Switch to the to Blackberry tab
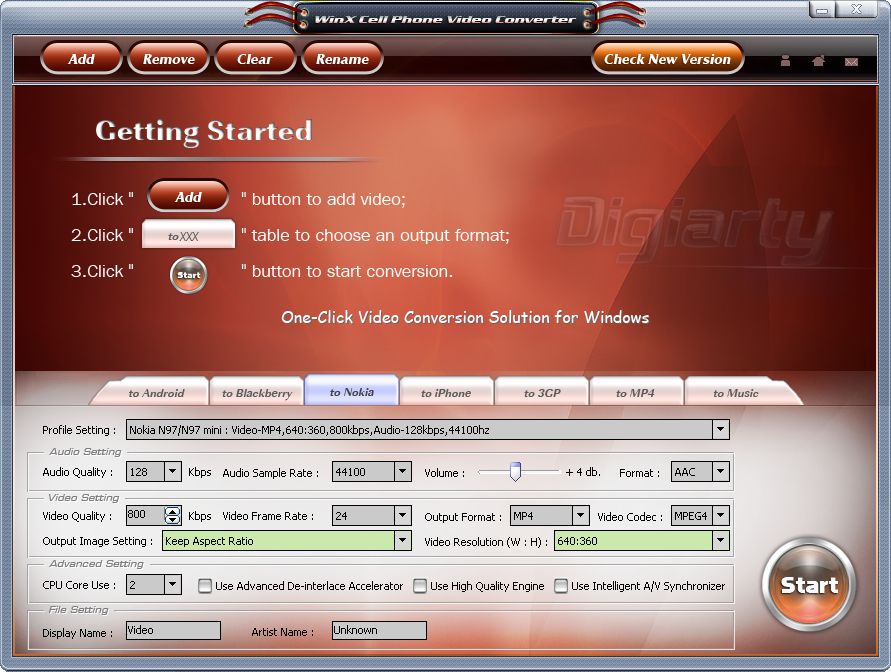The width and height of the screenshot is (891, 672). (x=257, y=393)
